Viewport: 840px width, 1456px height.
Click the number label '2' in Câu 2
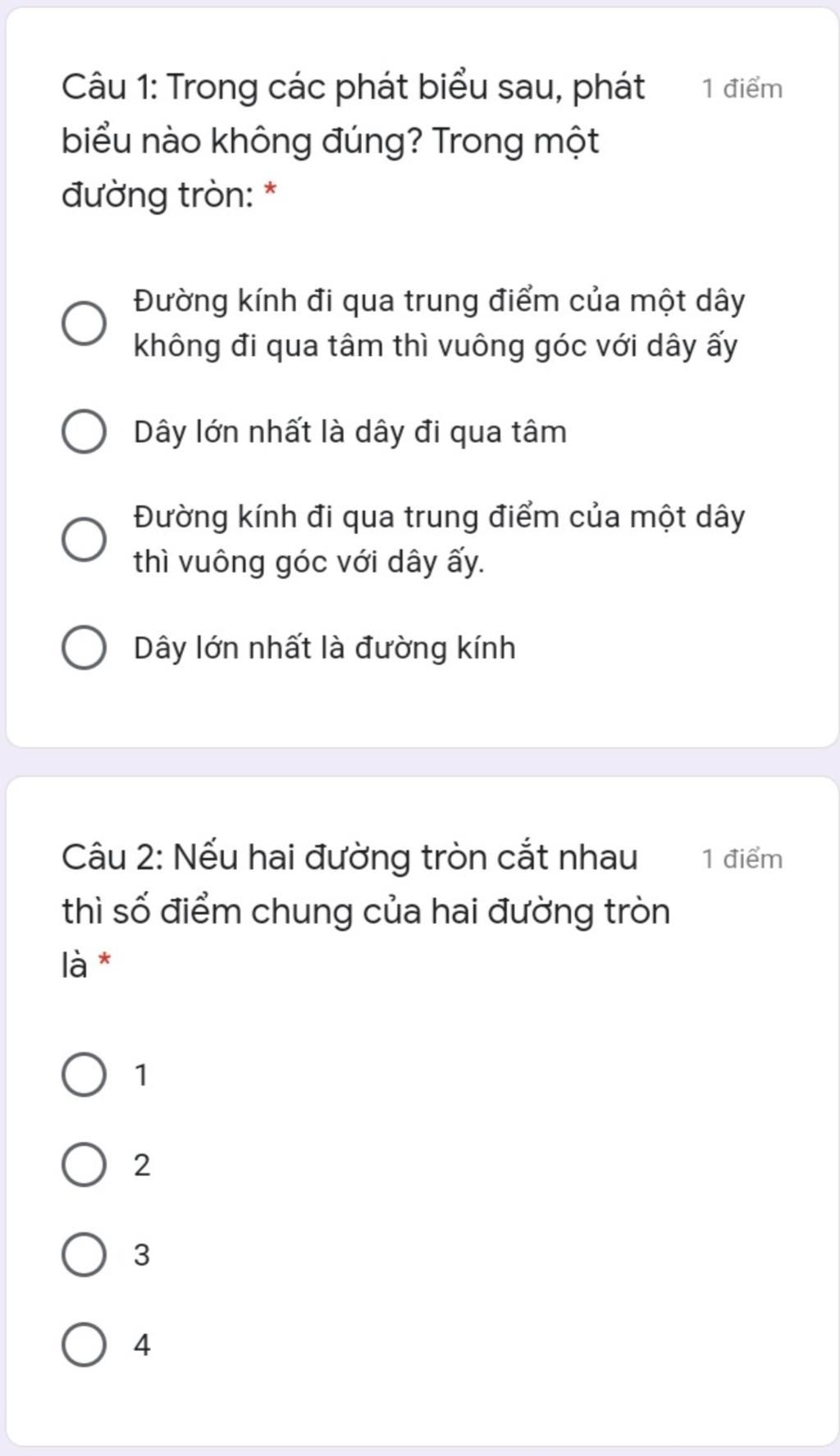pos(142,1165)
